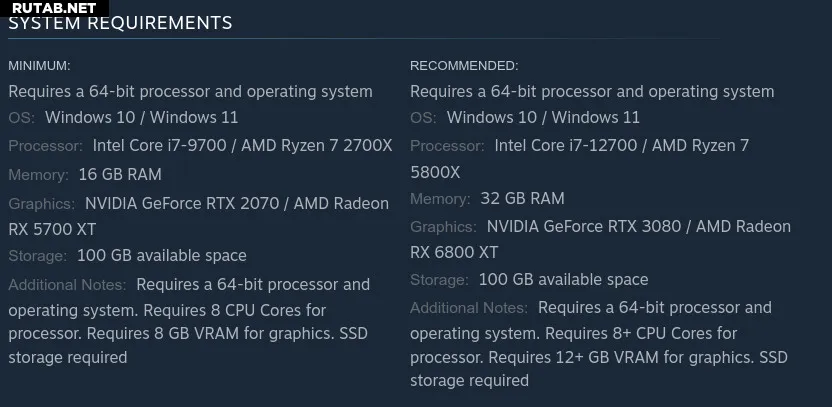This screenshot has height=407, width=832.
Task: Click the 16 GB RAM memory value
Action: [120, 174]
